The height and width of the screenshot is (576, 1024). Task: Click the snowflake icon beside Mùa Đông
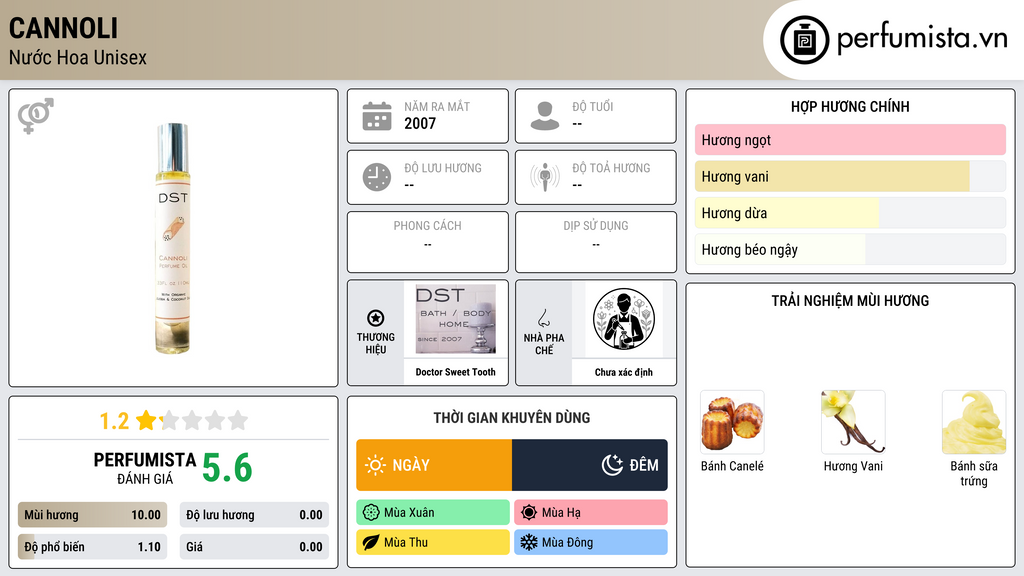(x=529, y=542)
